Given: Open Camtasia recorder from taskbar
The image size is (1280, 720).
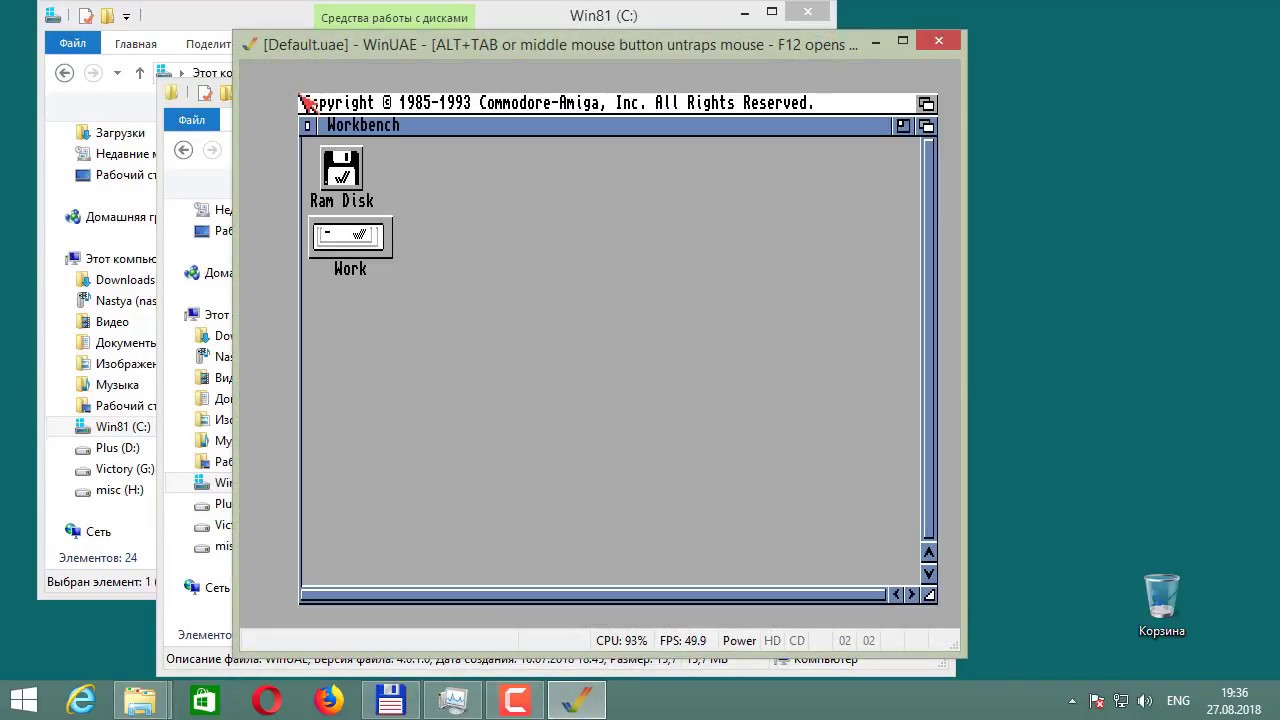Looking at the screenshot, I should [x=515, y=700].
